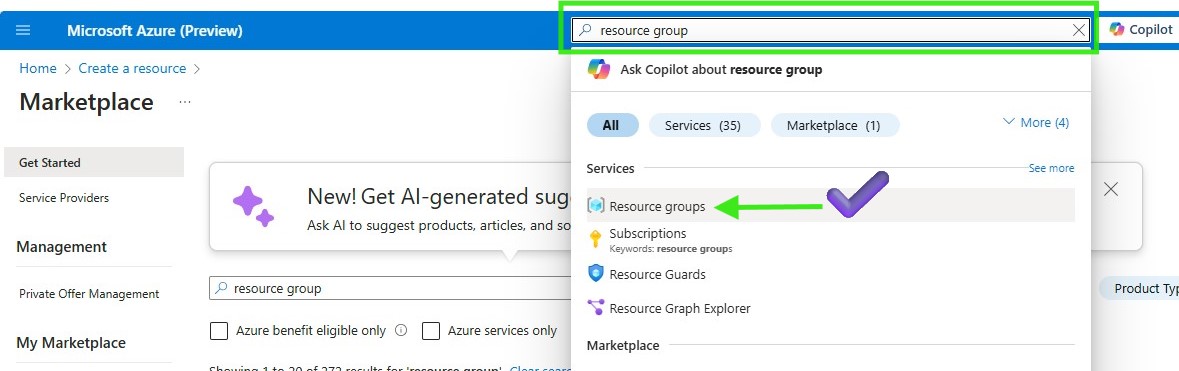This screenshot has width=1179, height=371.
Task: Go to Create a resource breadcrumb
Action: [132, 68]
